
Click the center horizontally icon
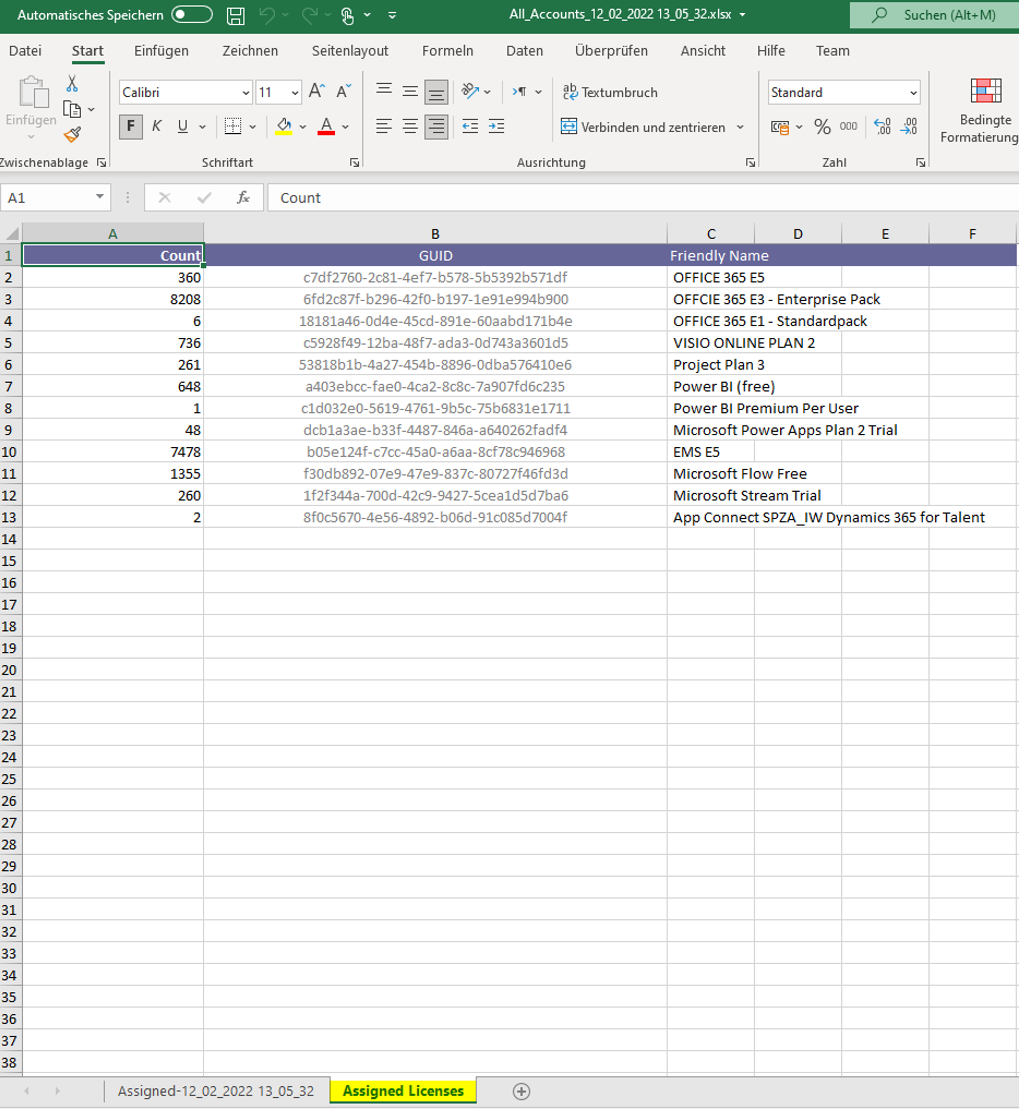coord(410,127)
